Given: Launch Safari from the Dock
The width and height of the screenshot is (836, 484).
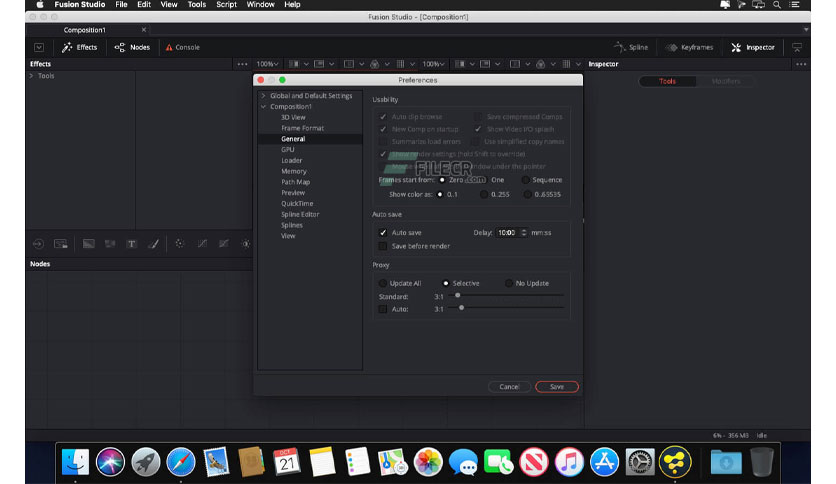Looking at the screenshot, I should point(181,462).
